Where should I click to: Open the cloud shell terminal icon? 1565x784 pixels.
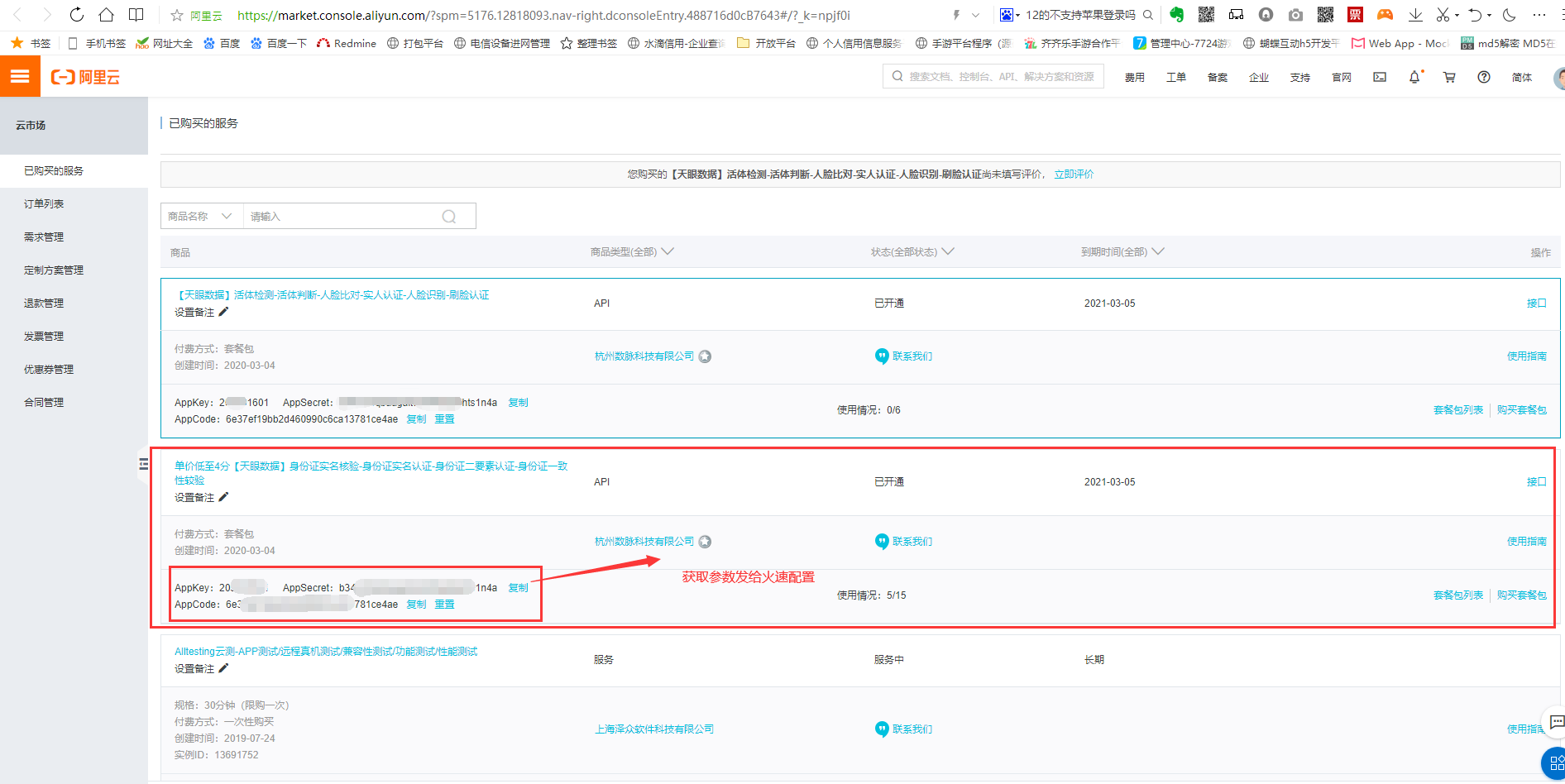tap(1380, 77)
